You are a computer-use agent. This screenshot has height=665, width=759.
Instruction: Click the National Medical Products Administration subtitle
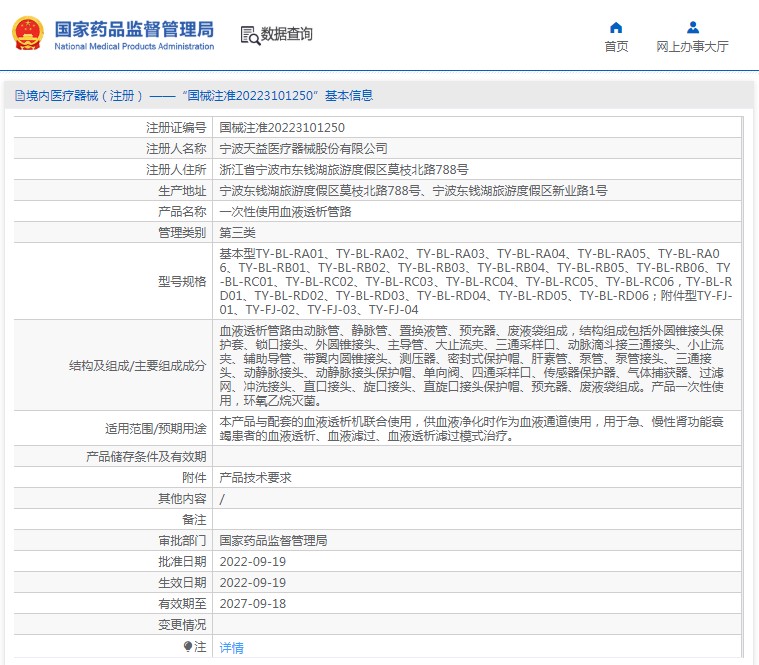pos(134,47)
